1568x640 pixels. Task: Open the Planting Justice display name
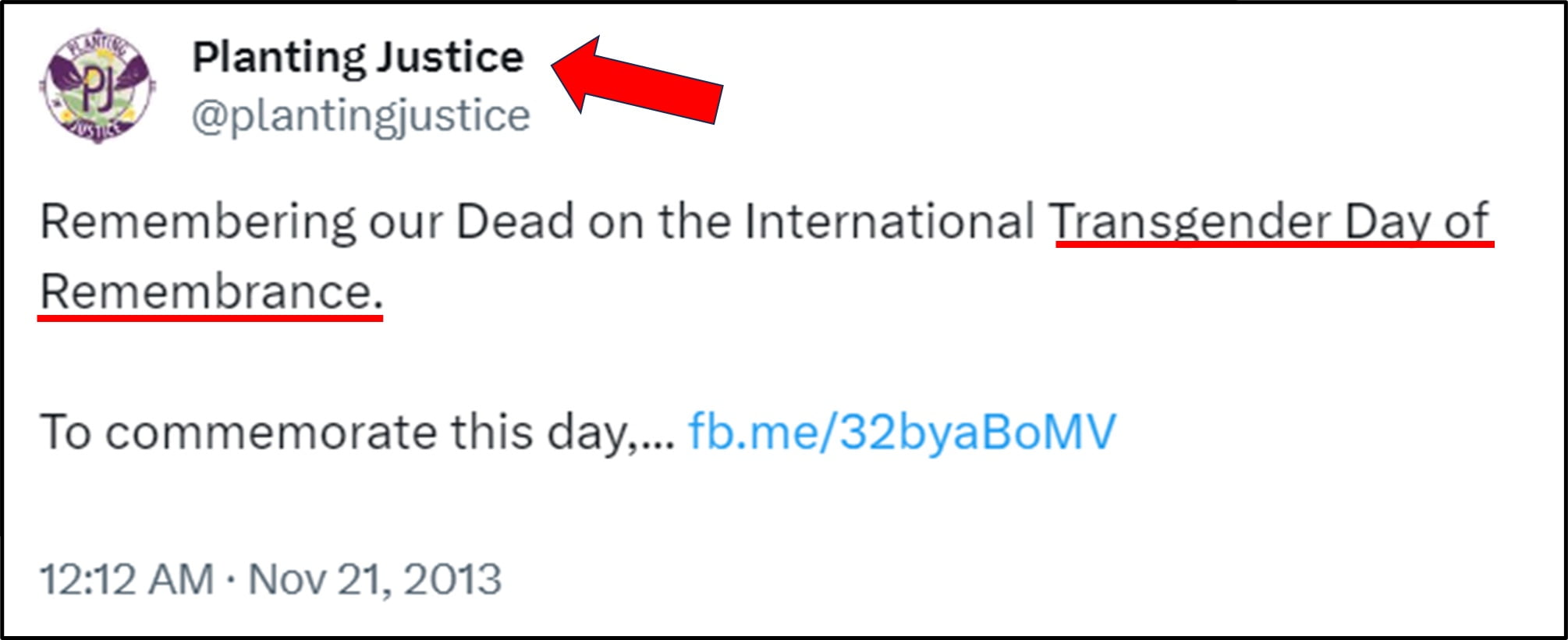click(x=358, y=58)
